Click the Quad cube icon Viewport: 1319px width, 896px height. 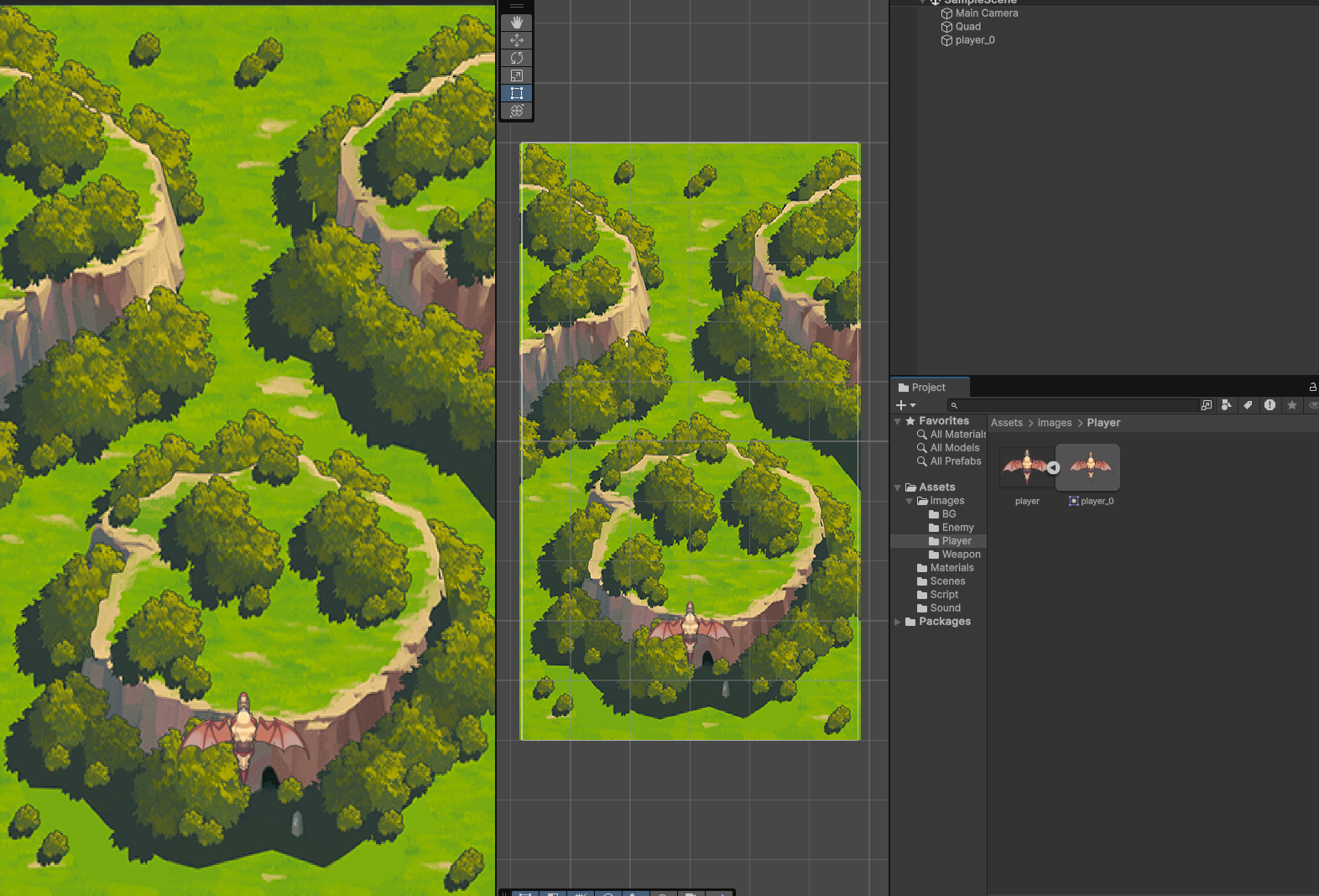point(946,27)
